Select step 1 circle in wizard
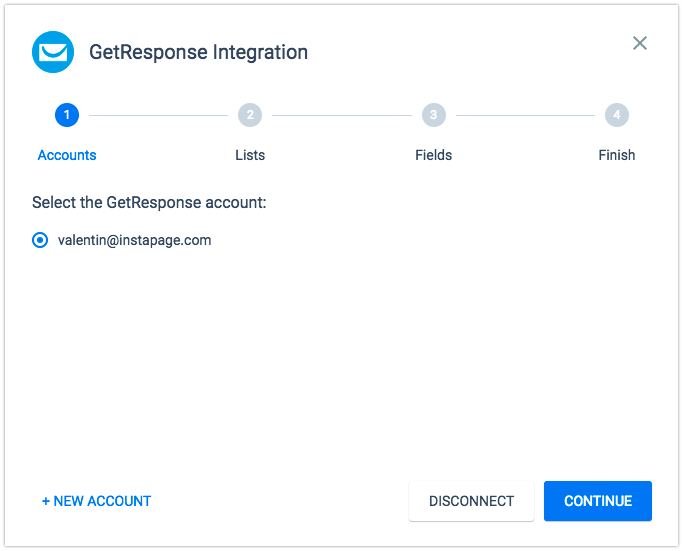 pyautogui.click(x=67, y=115)
